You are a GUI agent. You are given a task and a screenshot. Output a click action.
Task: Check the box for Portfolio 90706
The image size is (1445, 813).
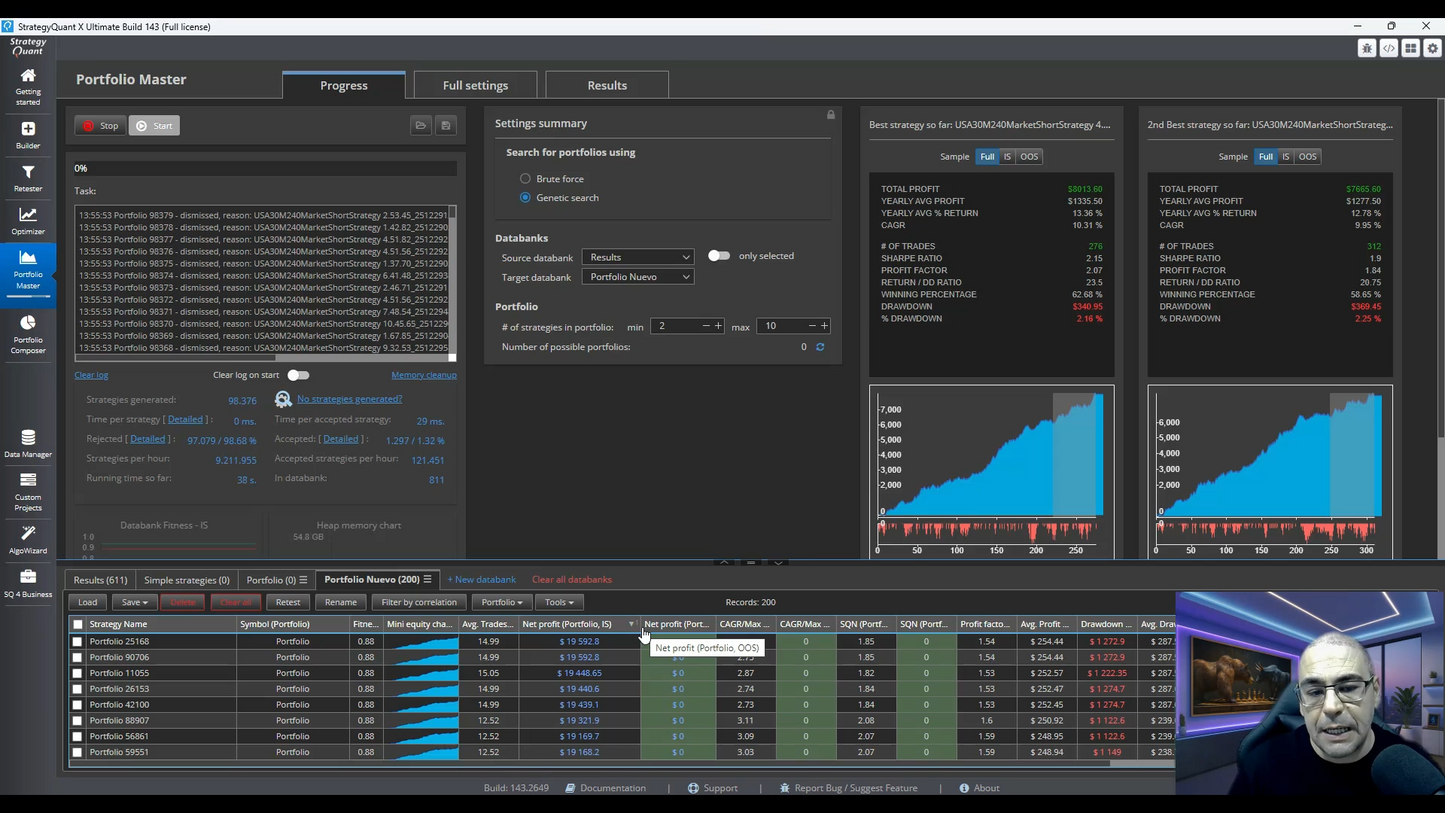coord(77,658)
